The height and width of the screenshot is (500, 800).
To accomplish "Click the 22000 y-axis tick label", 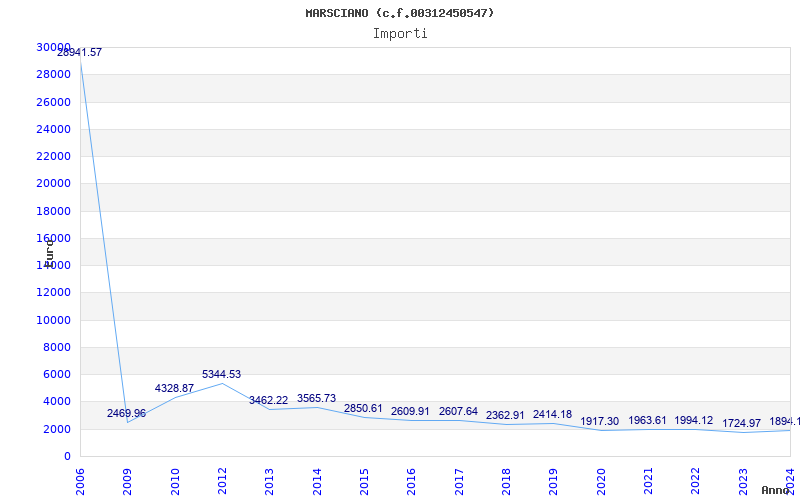I will click(x=53, y=156).
